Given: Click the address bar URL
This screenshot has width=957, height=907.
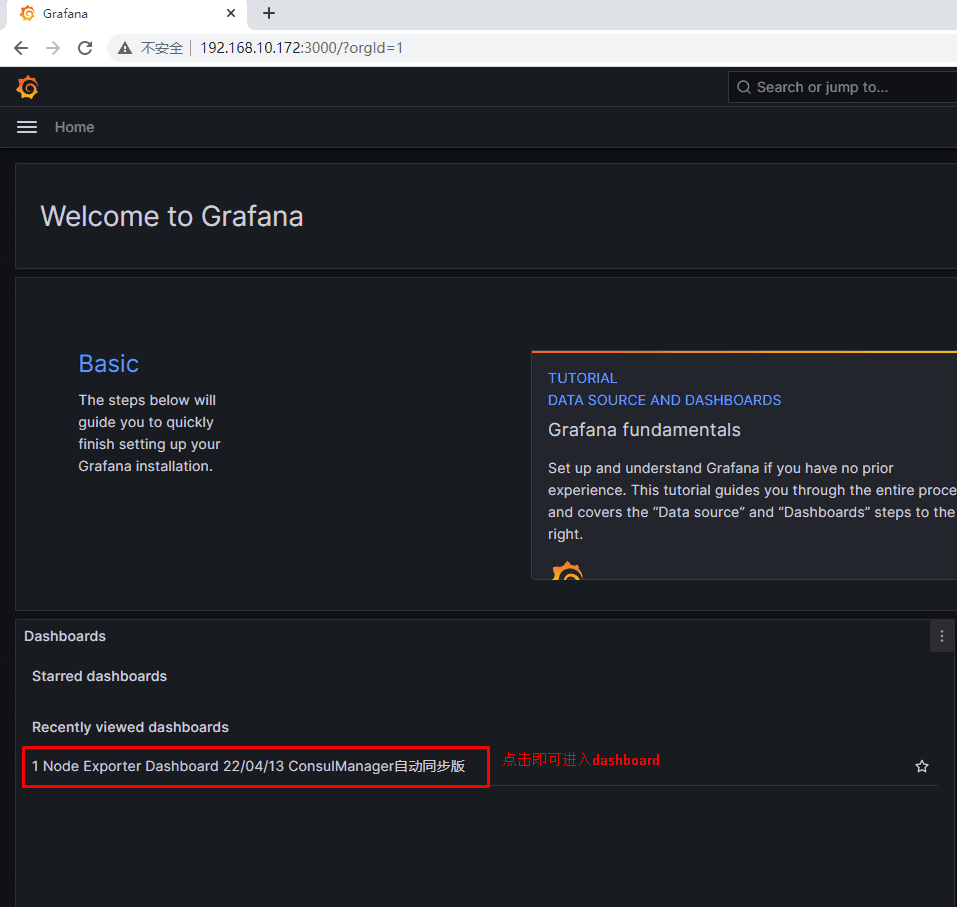Looking at the screenshot, I should tap(302, 48).
